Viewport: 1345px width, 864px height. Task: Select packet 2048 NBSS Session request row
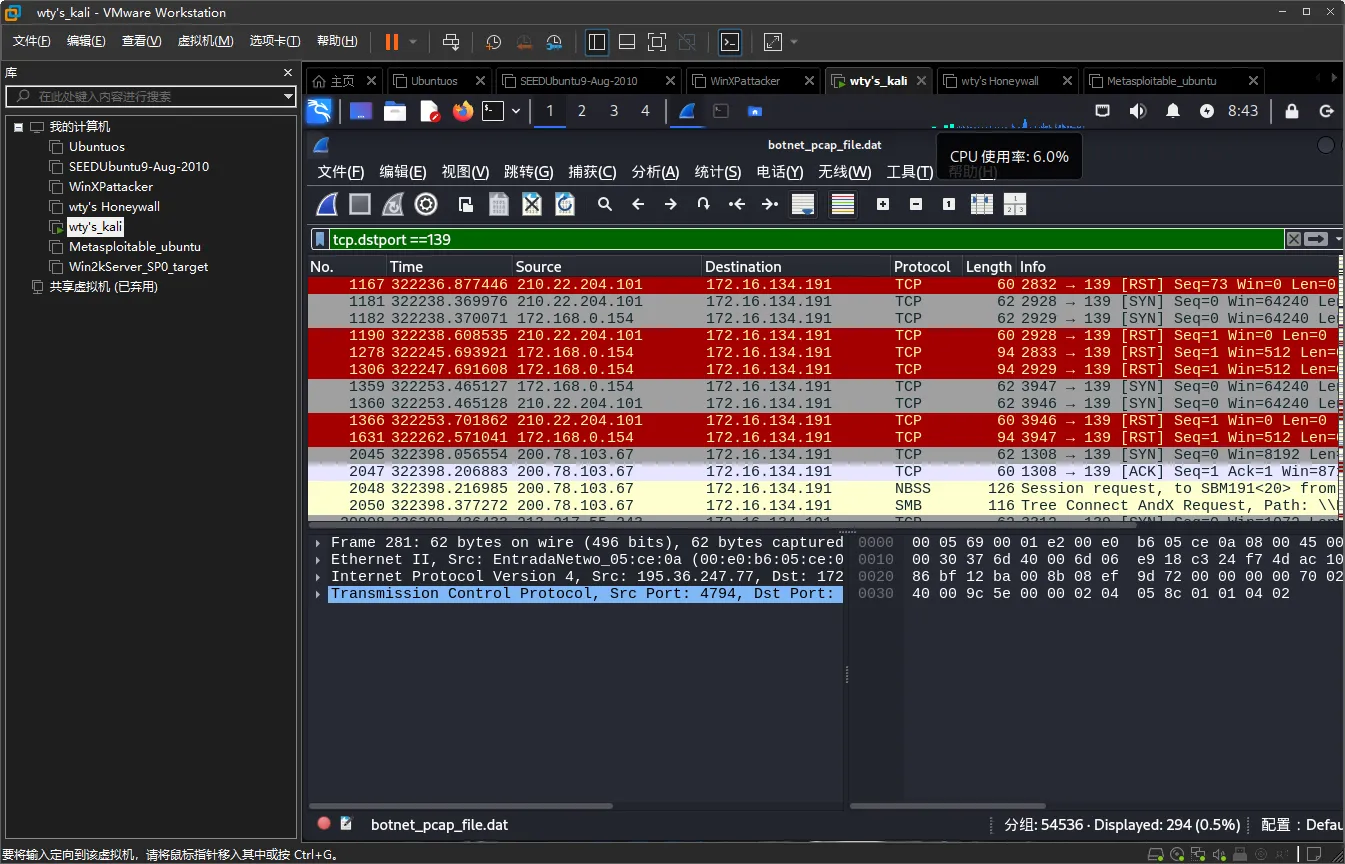click(x=825, y=489)
